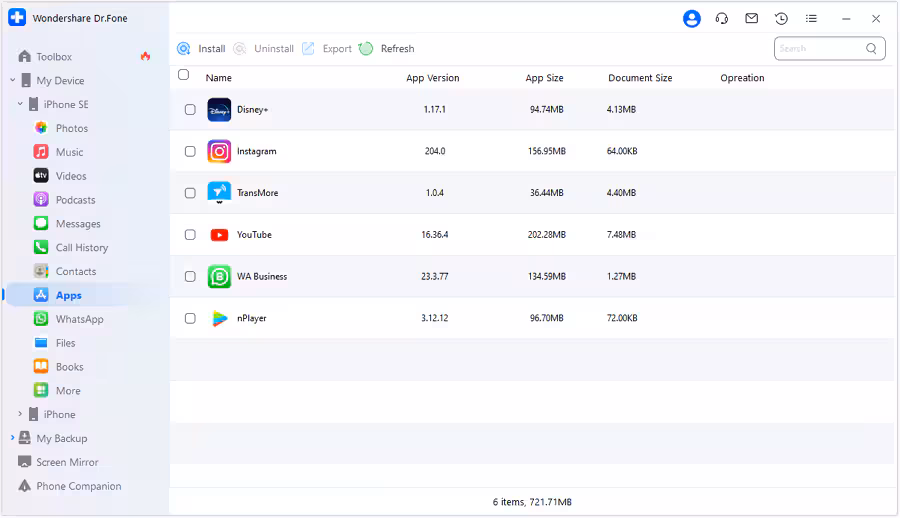Click the Call History phone icon
This screenshot has width=900, height=518.
41,248
